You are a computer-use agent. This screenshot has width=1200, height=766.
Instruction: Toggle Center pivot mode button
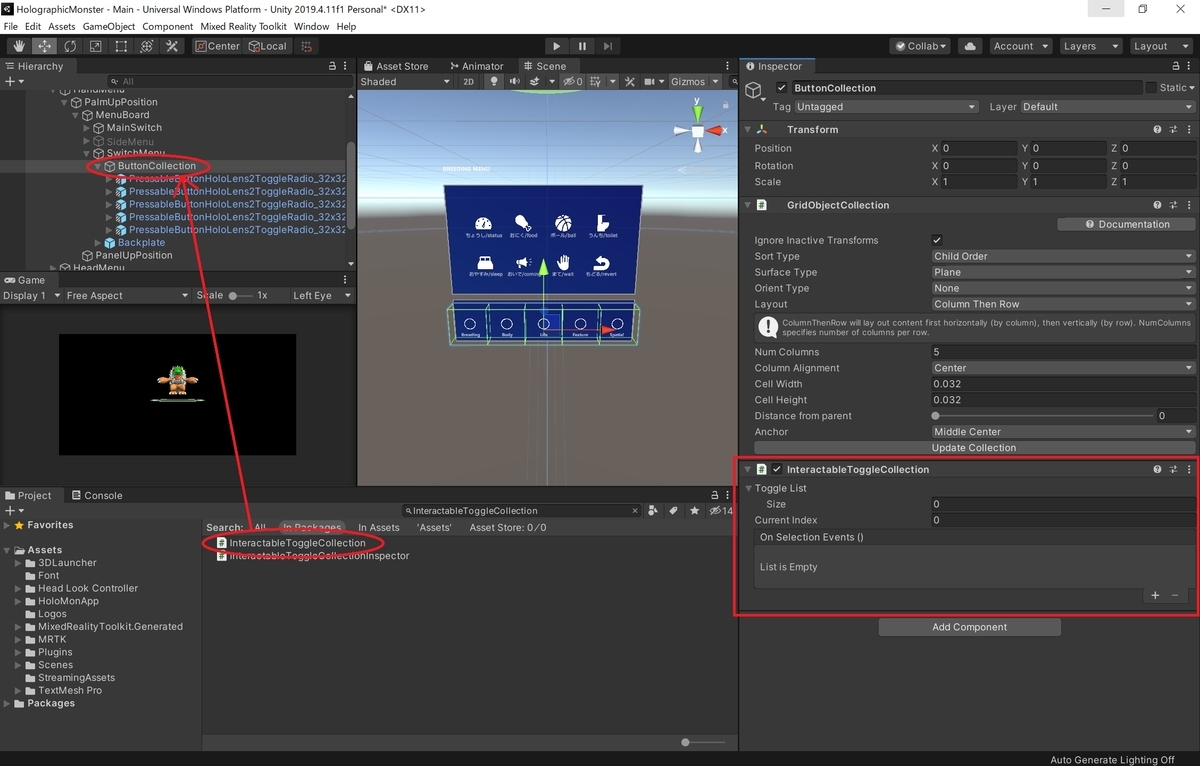pos(217,46)
